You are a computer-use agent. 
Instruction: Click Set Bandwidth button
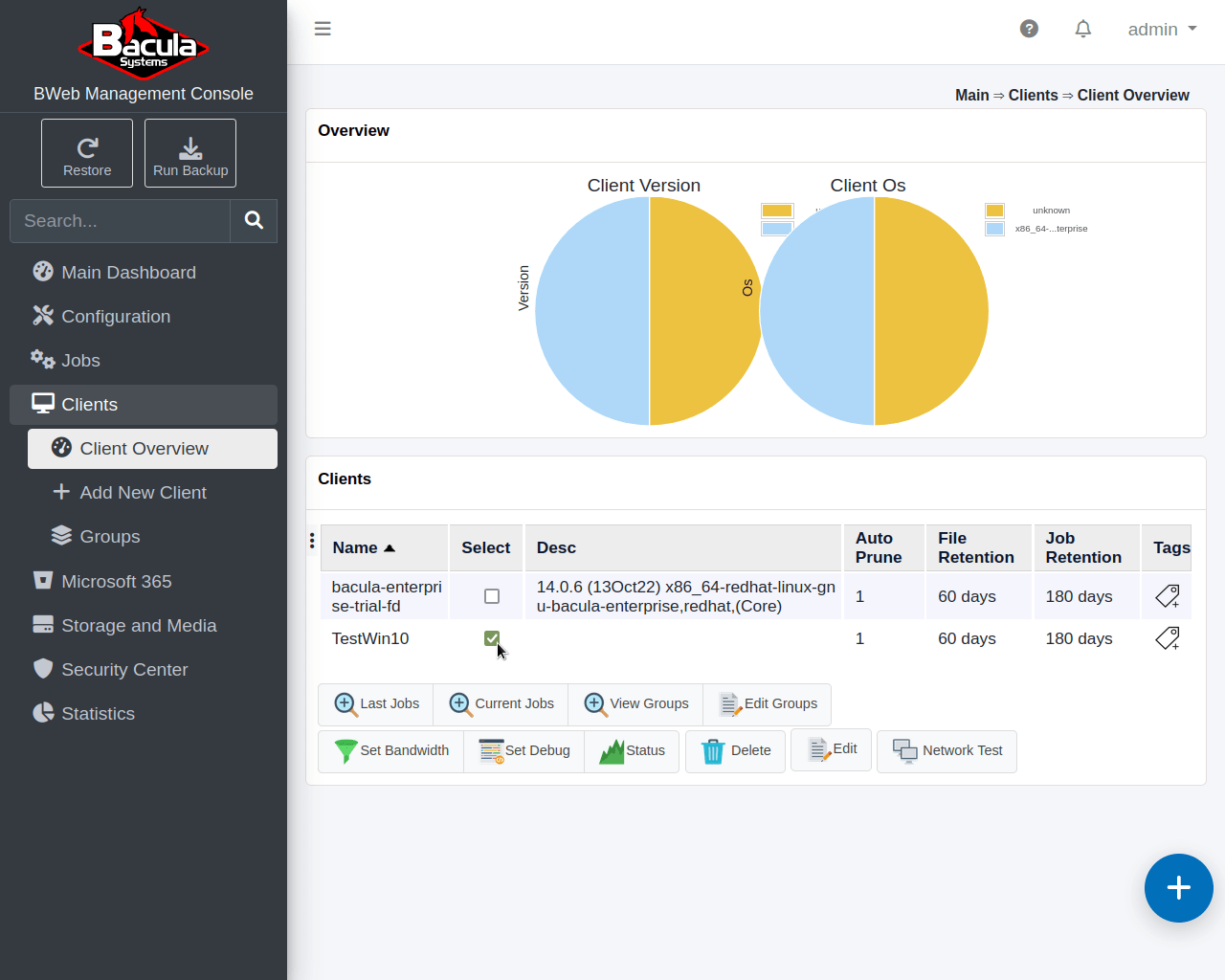click(391, 751)
